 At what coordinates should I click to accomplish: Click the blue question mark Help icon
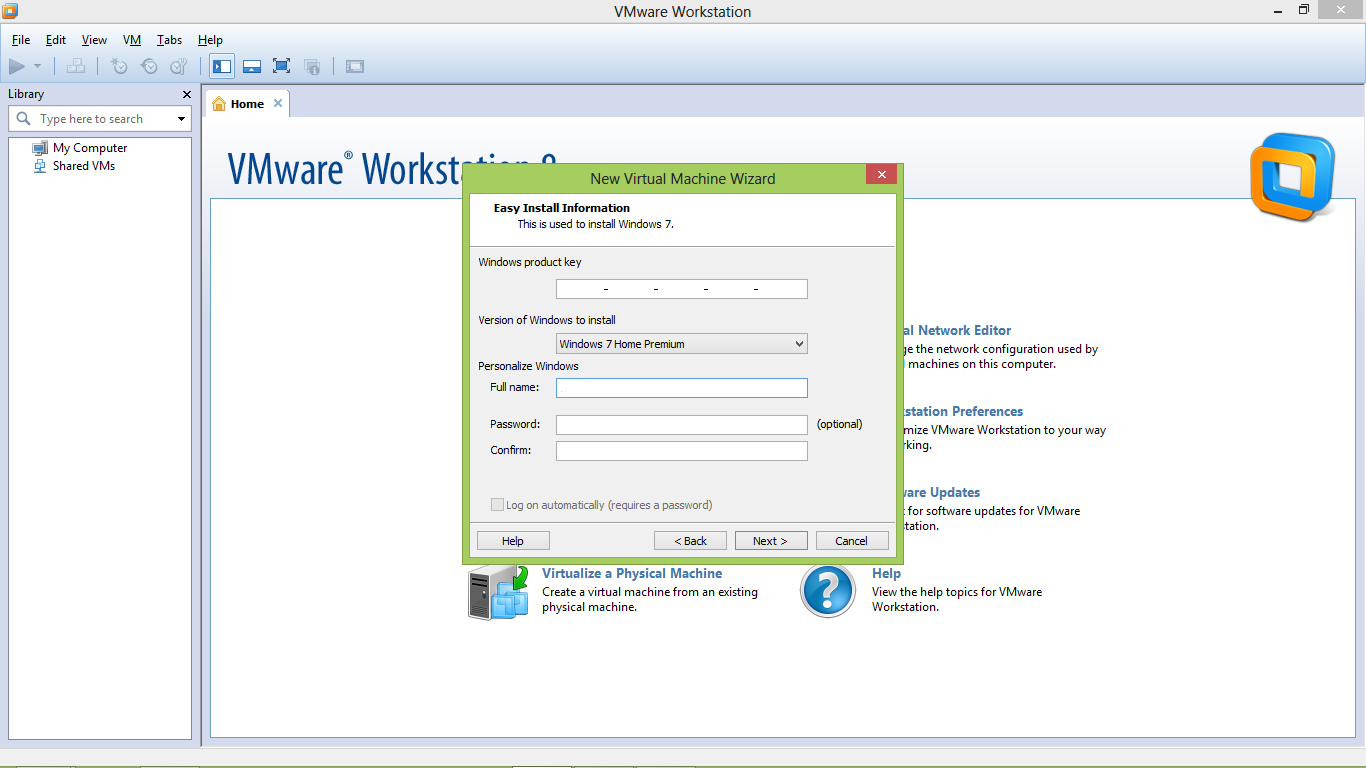pyautogui.click(x=828, y=591)
